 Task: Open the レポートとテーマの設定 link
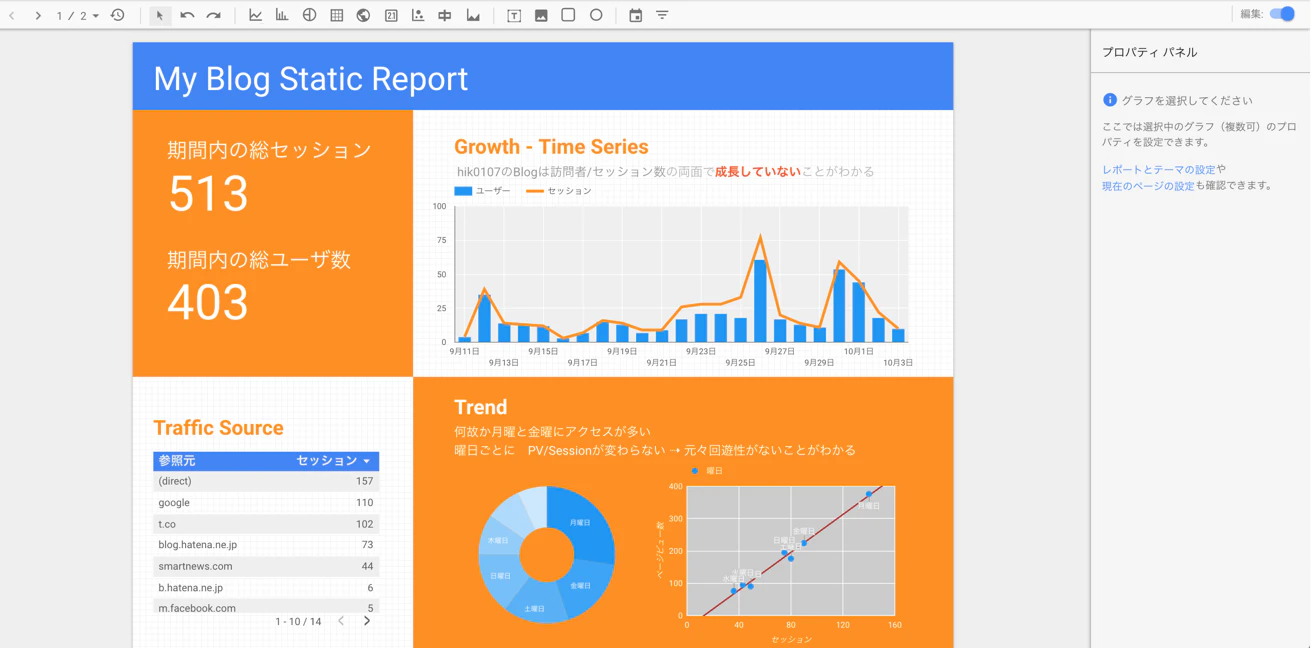pyautogui.click(x=1158, y=170)
